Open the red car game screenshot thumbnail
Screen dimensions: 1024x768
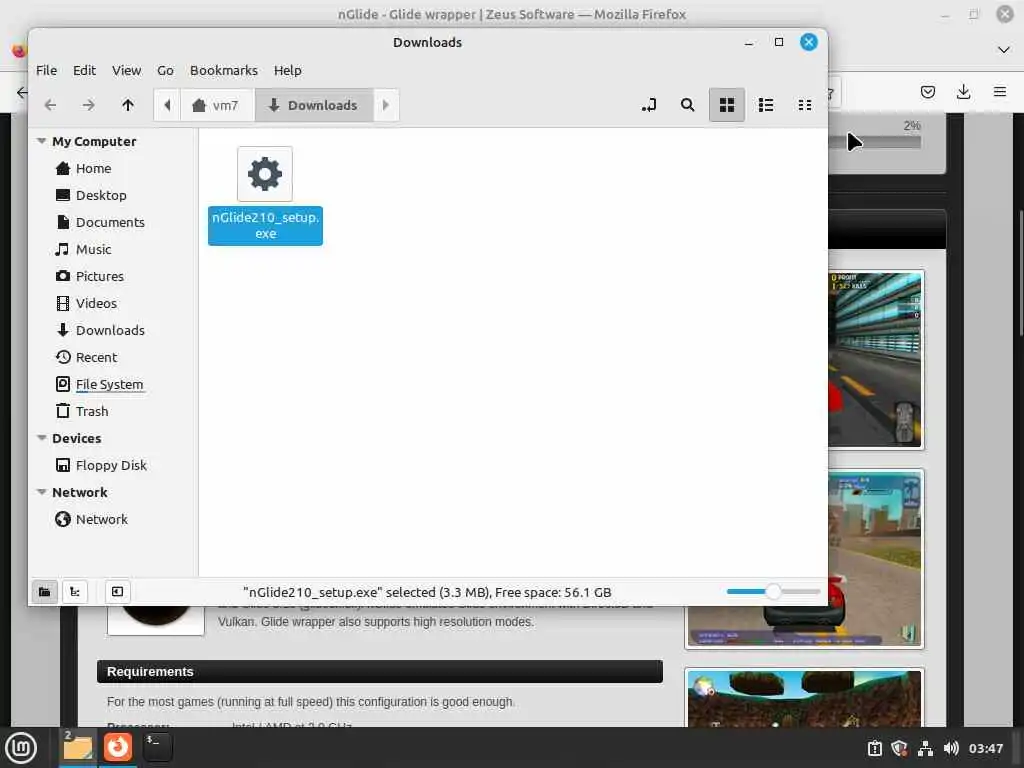click(x=805, y=558)
